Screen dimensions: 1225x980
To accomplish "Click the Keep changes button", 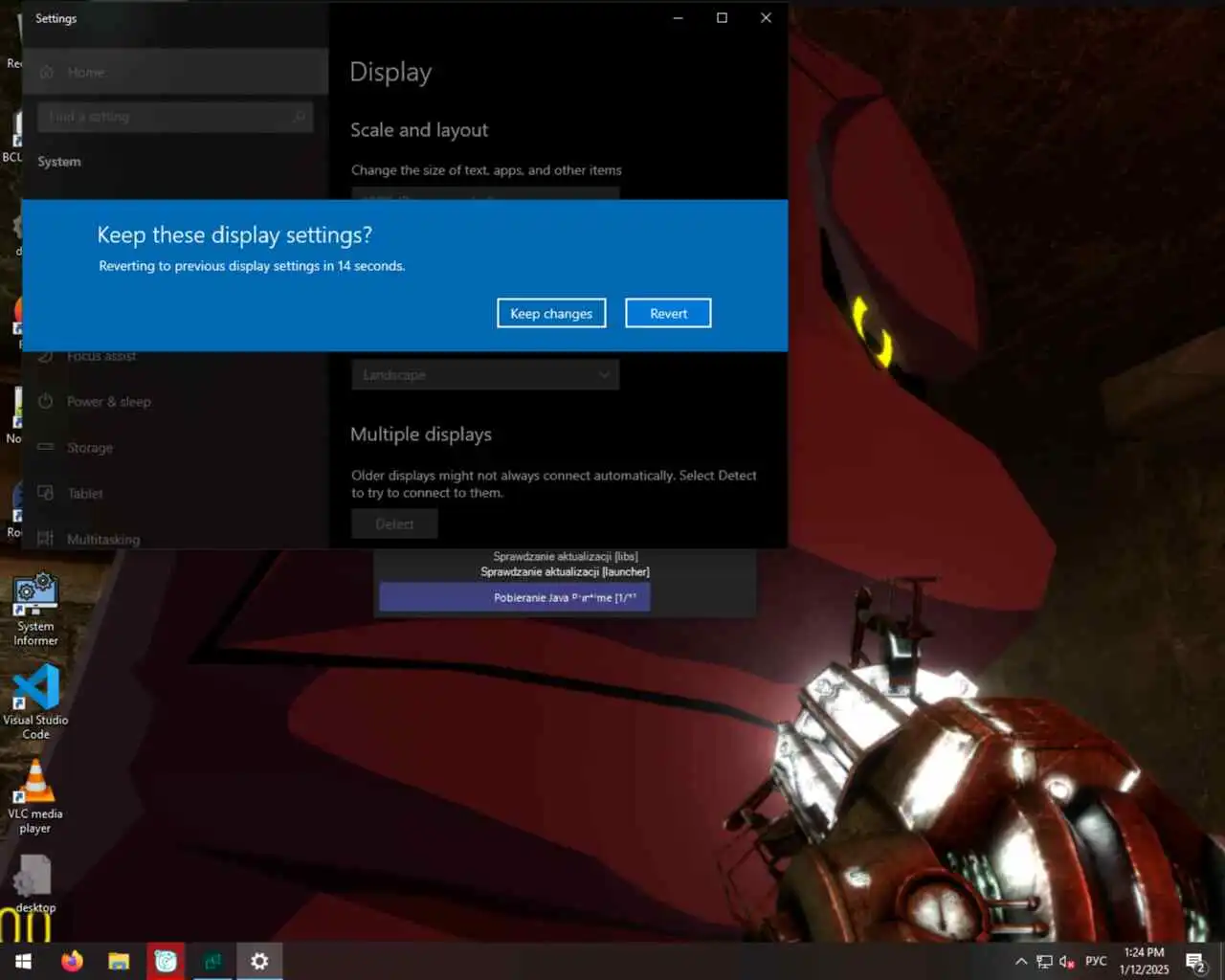I will tap(551, 313).
